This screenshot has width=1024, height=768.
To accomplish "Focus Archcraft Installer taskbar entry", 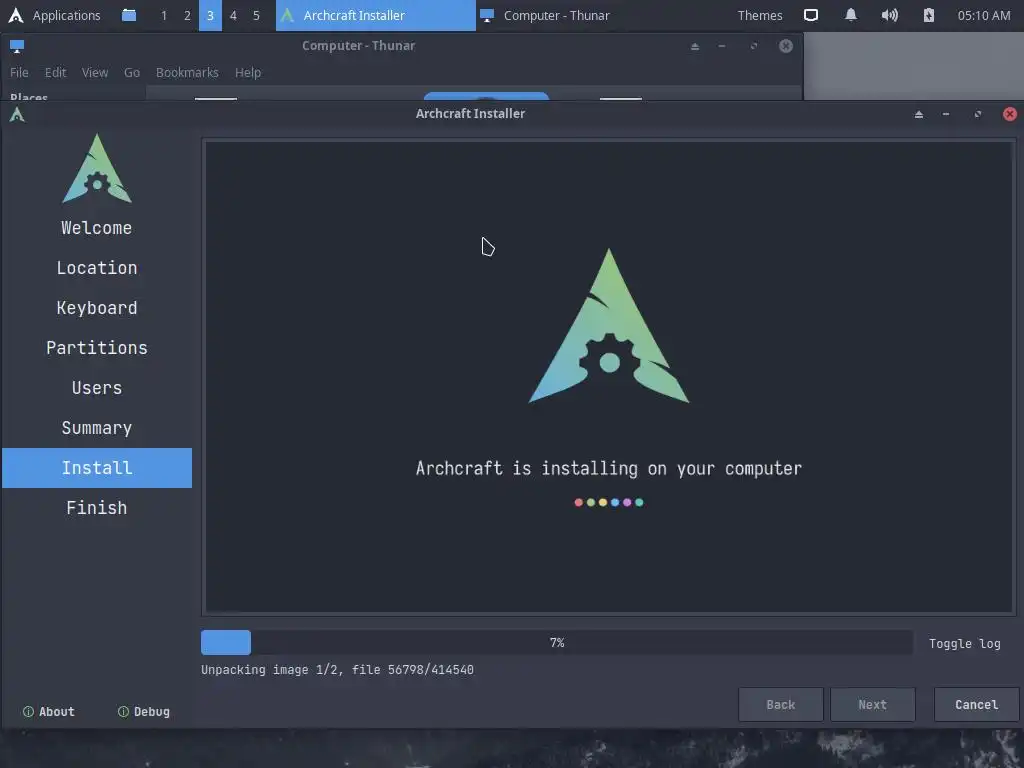I will pyautogui.click(x=376, y=15).
